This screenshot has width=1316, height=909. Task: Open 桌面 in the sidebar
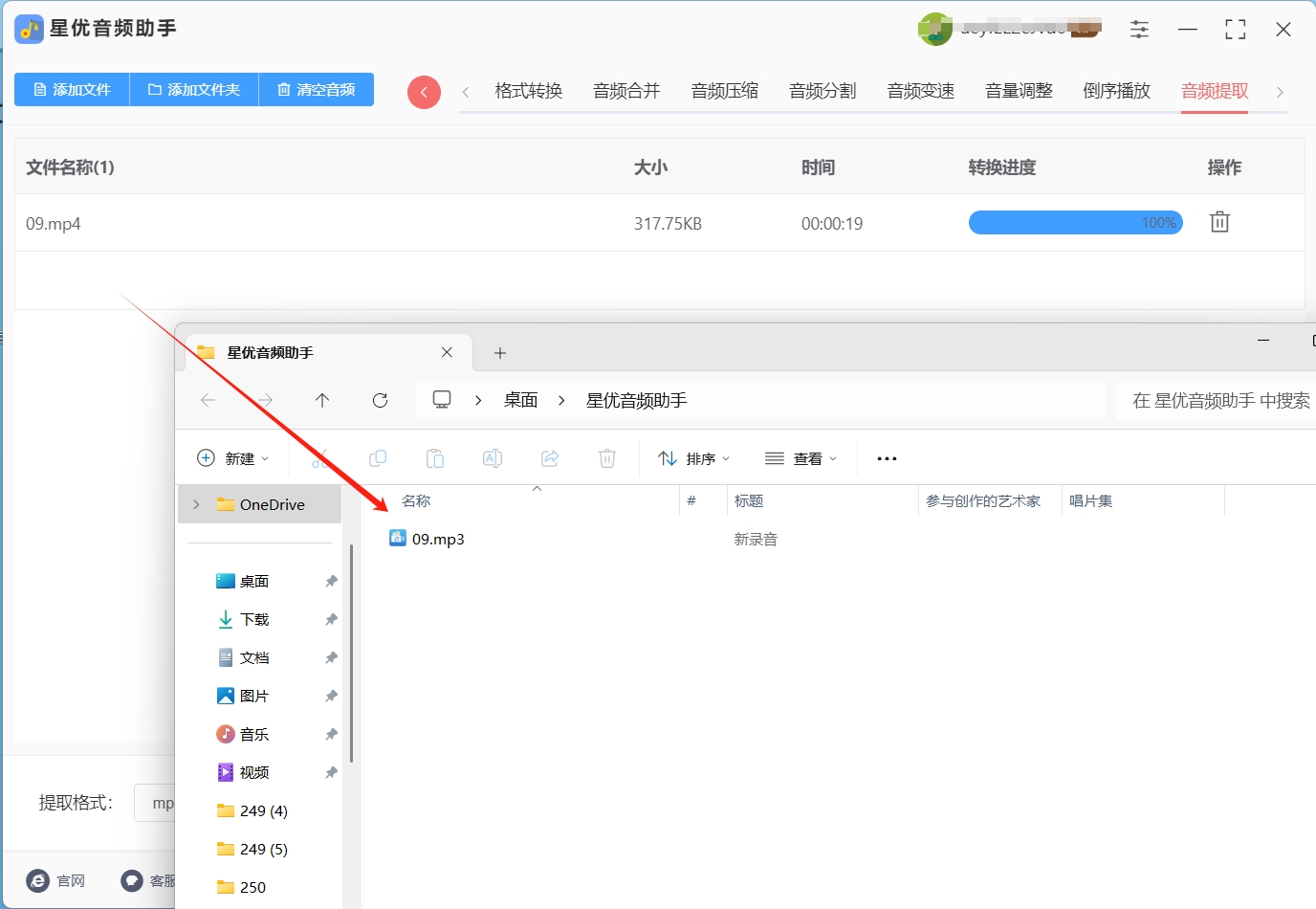pyautogui.click(x=254, y=581)
